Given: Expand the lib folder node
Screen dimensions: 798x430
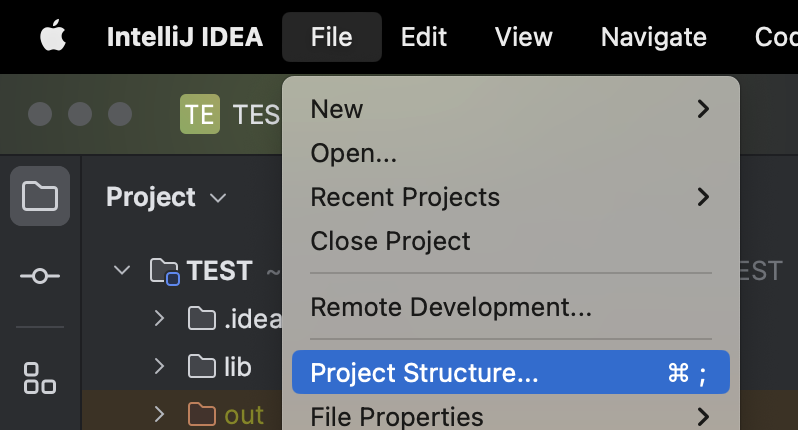Looking at the screenshot, I should (159, 367).
